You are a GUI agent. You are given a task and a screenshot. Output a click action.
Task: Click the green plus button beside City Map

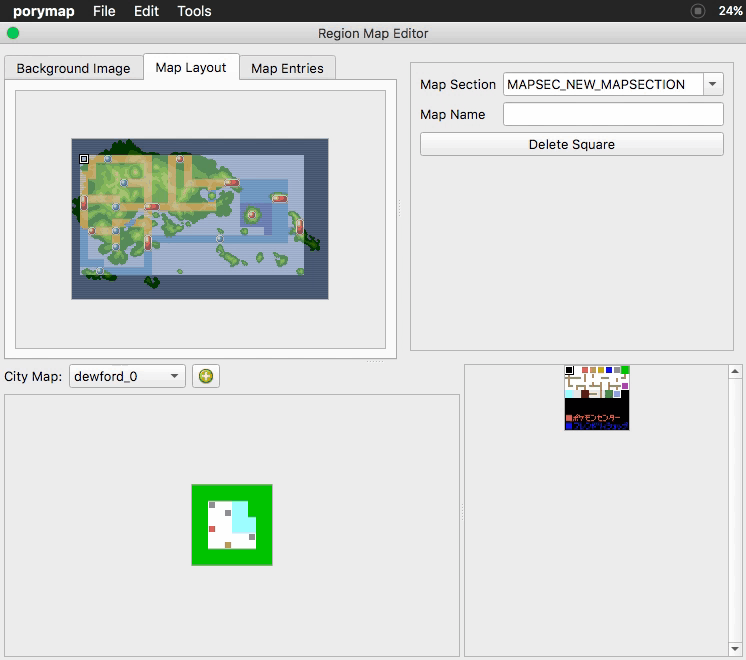(206, 376)
